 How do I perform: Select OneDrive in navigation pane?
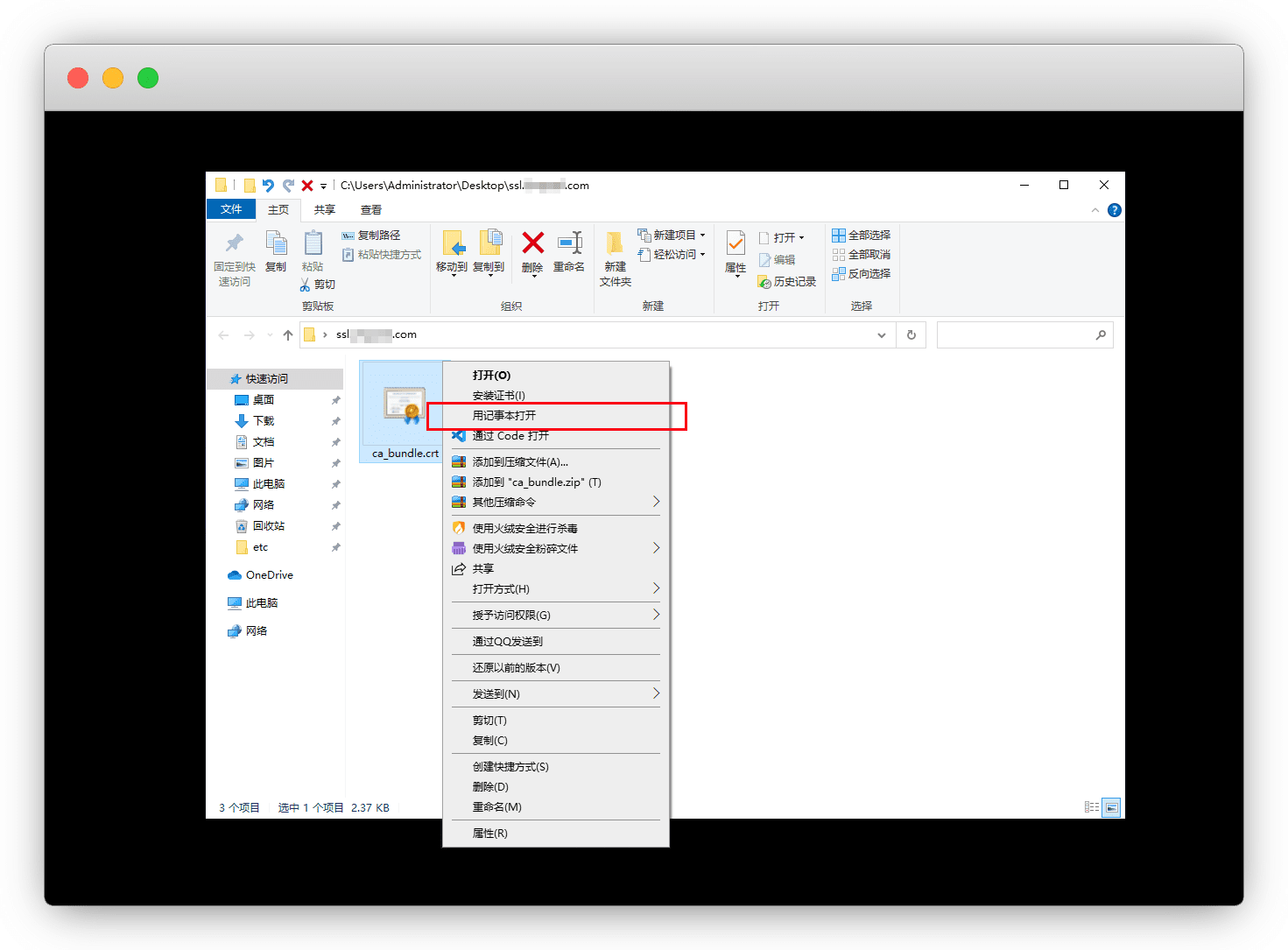pyautogui.click(x=269, y=575)
